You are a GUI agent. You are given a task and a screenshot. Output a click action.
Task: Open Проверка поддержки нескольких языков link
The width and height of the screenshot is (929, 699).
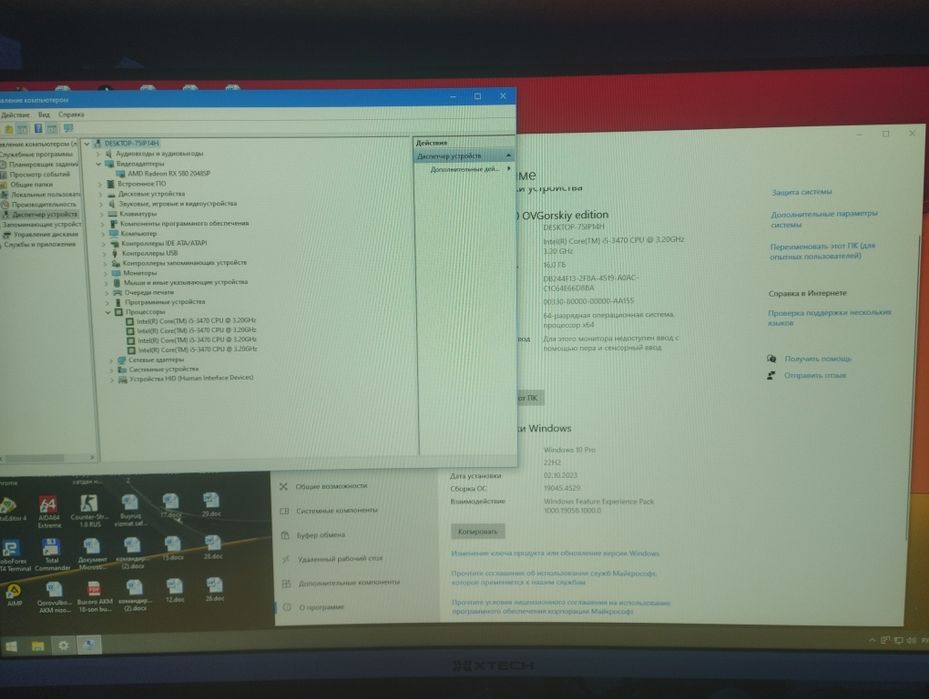point(829,318)
